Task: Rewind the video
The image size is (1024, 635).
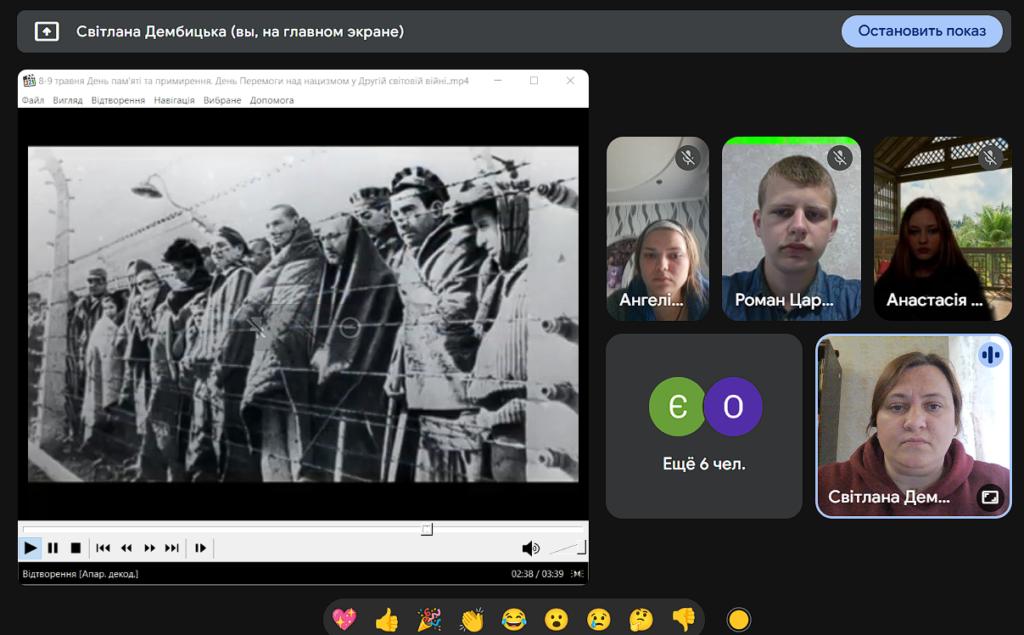Action: coord(127,547)
